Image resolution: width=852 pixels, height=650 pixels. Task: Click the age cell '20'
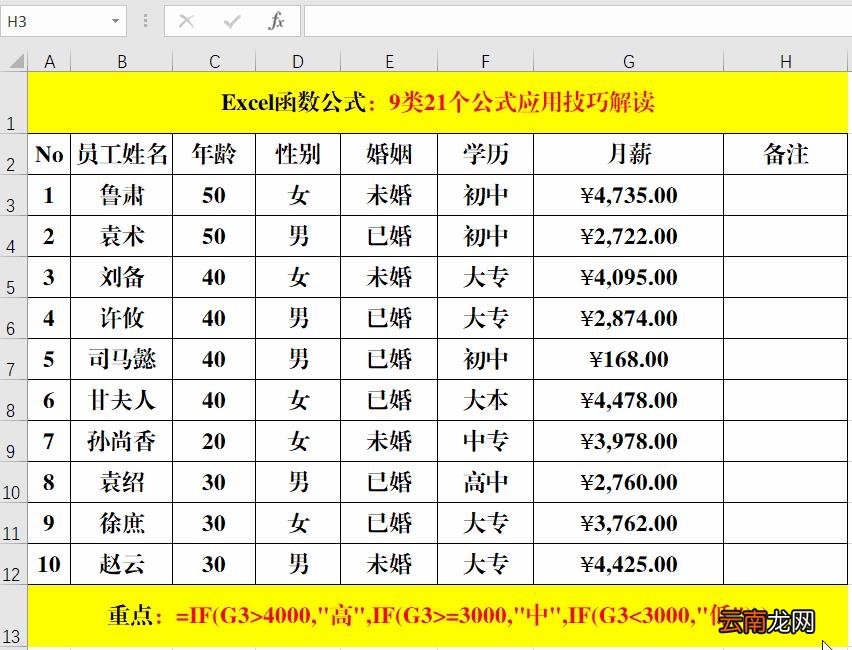coord(214,441)
